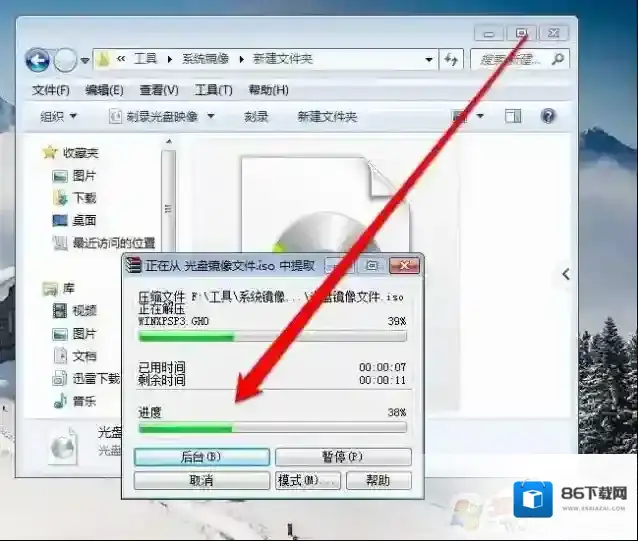Open the 视频 library
The height and width of the screenshot is (541, 638).
(x=84, y=311)
